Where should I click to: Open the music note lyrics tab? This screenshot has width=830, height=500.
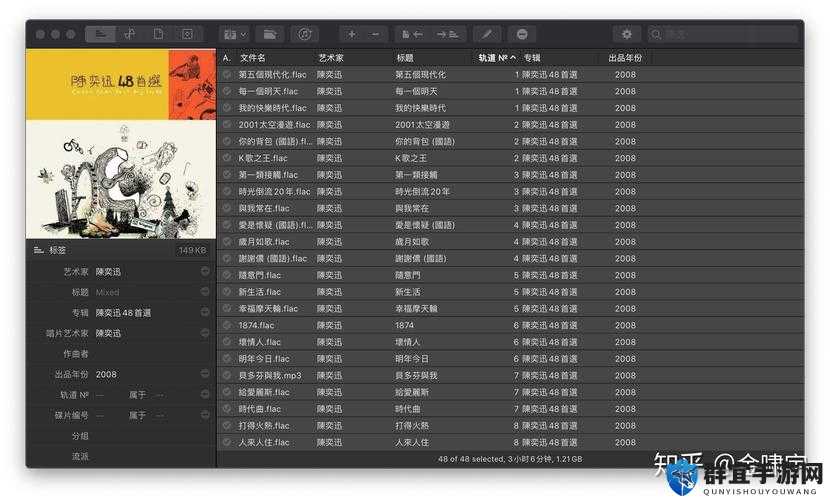click(x=130, y=34)
